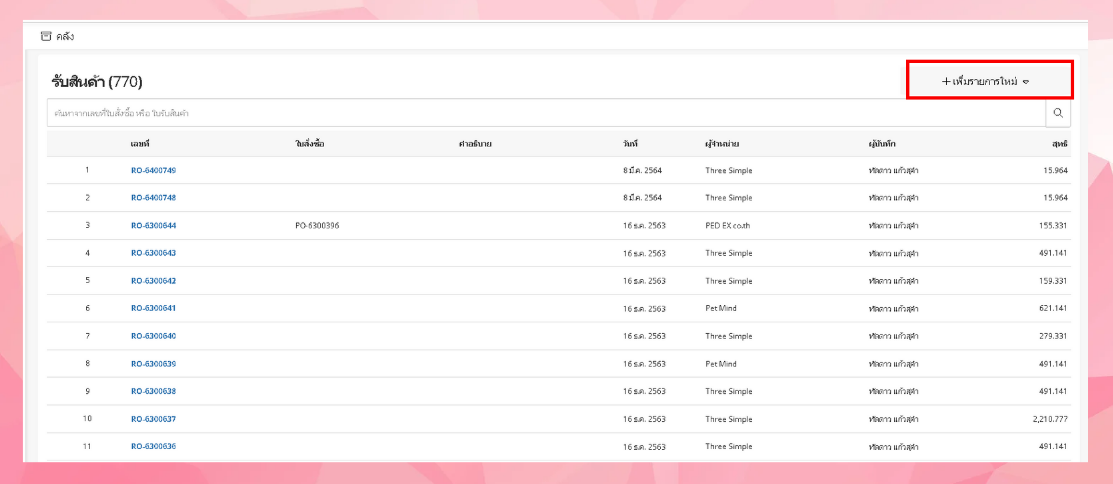Select the RO-6300637 record link
This screenshot has width=1113, height=484.
tap(153, 419)
